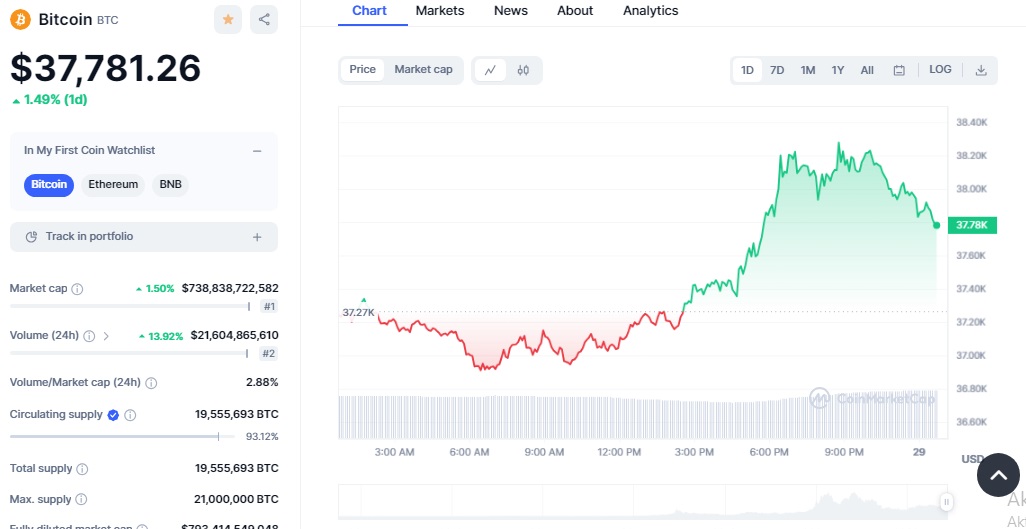Click the pie icon in Track in portfolio

(x=31, y=237)
